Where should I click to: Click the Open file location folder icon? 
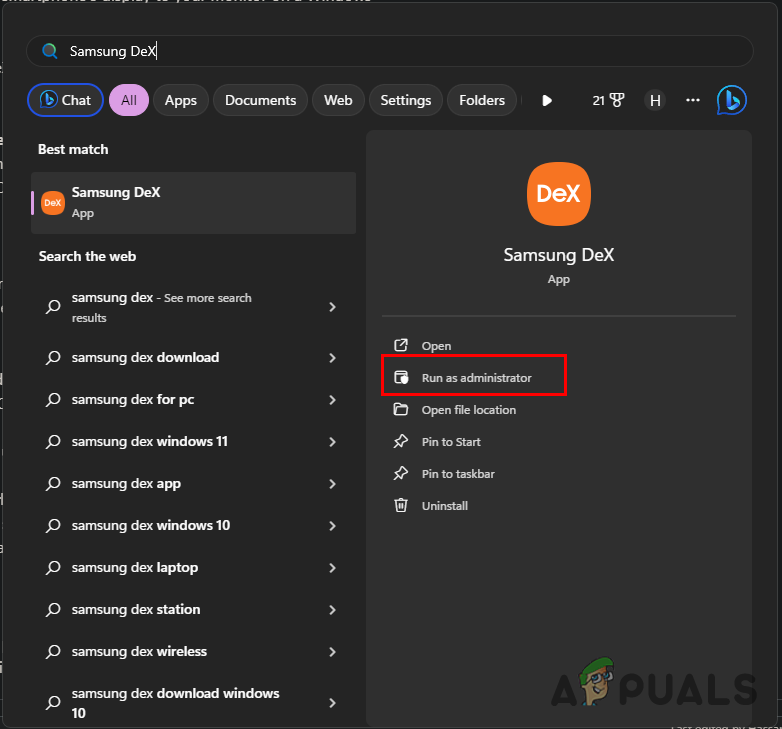click(400, 409)
